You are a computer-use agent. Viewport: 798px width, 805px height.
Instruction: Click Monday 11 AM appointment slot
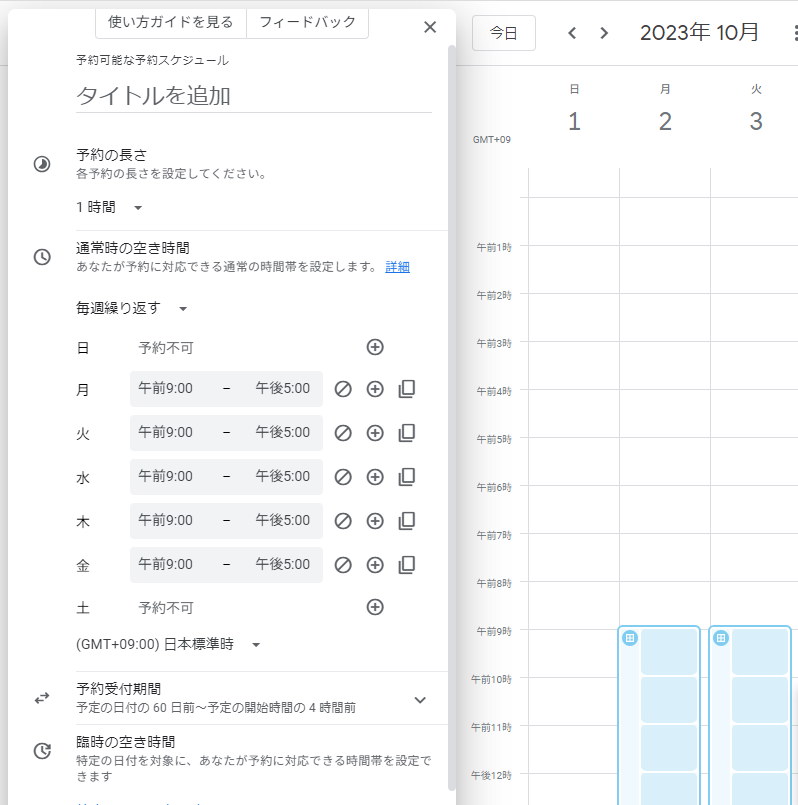(669, 748)
